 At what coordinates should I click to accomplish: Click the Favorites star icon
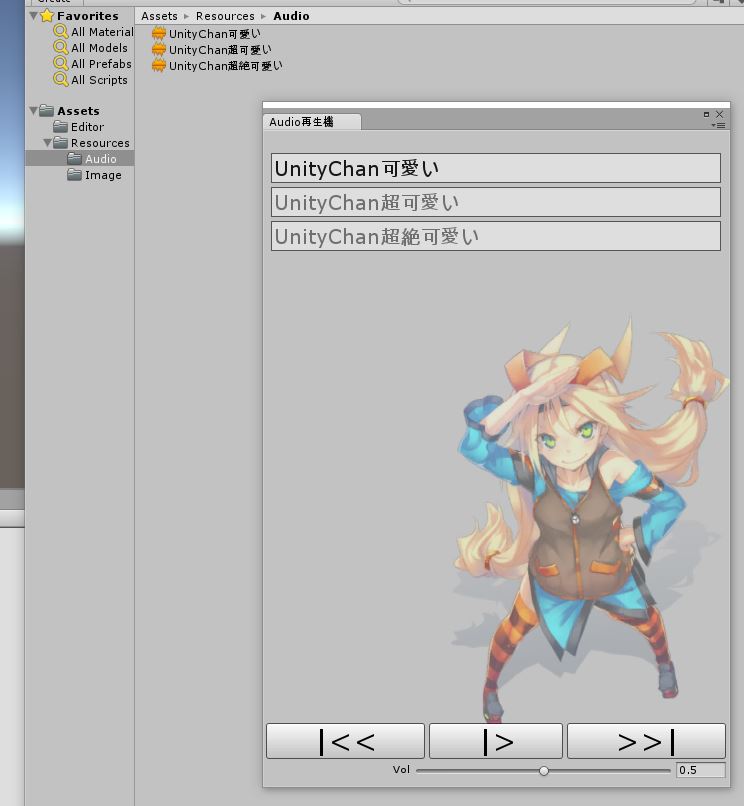point(47,15)
